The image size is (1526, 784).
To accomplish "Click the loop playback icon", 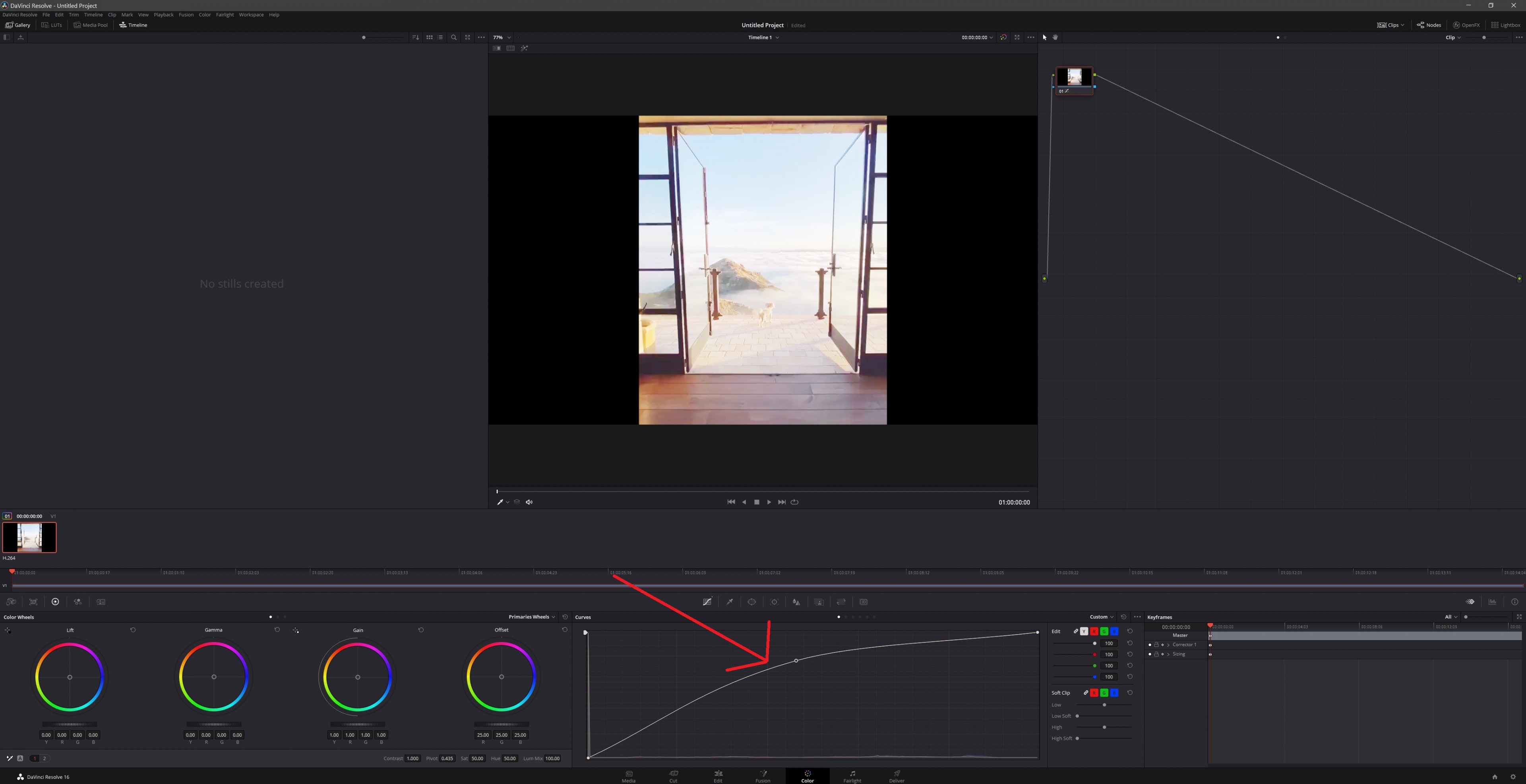I will [x=795, y=502].
